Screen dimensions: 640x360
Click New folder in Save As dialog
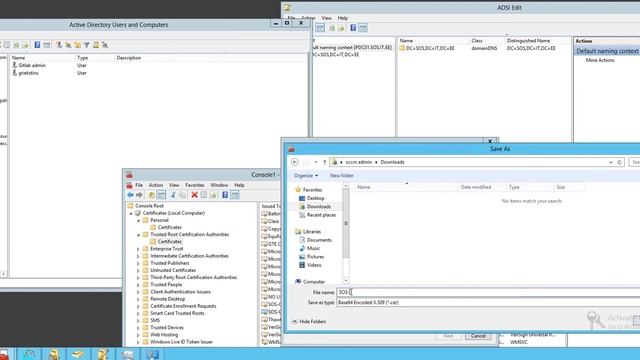[342, 176]
